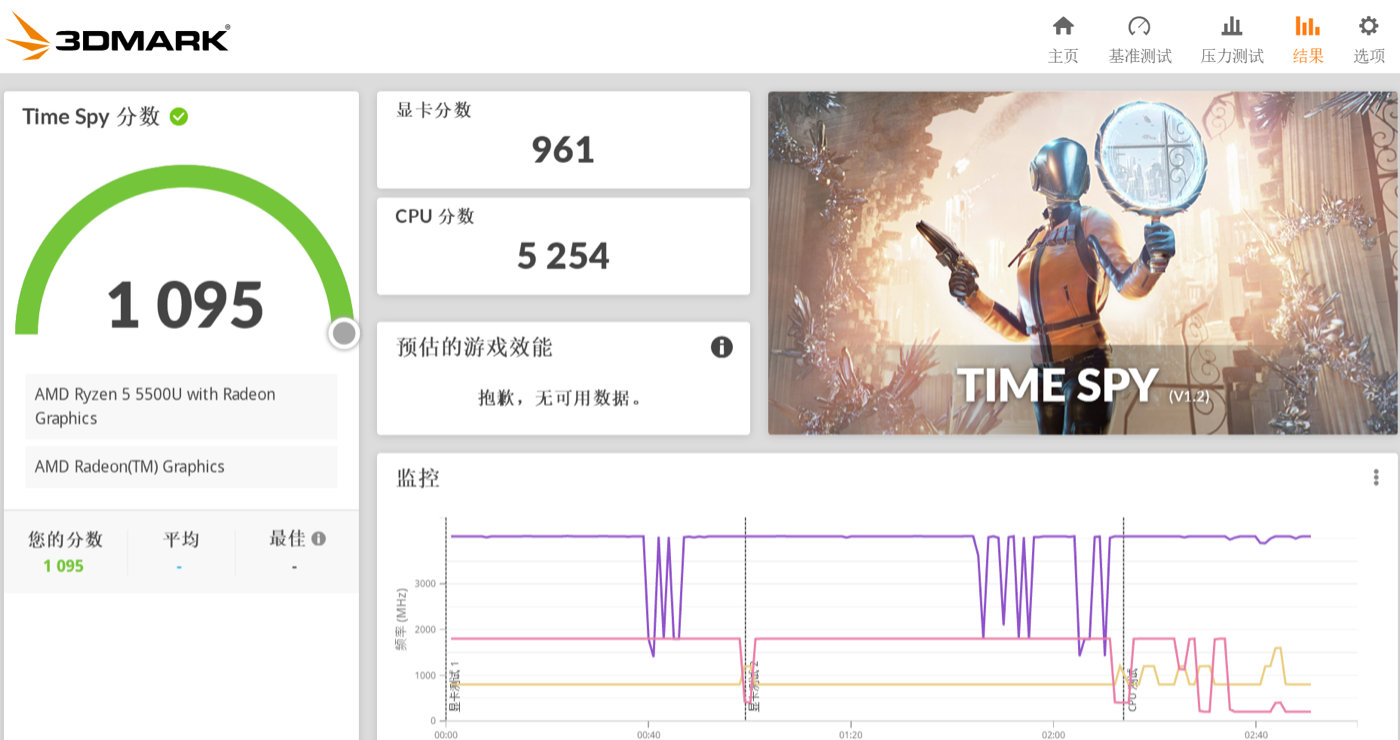Open the 监控 panel three-dot menu
This screenshot has height=740, width=1400.
click(1376, 478)
